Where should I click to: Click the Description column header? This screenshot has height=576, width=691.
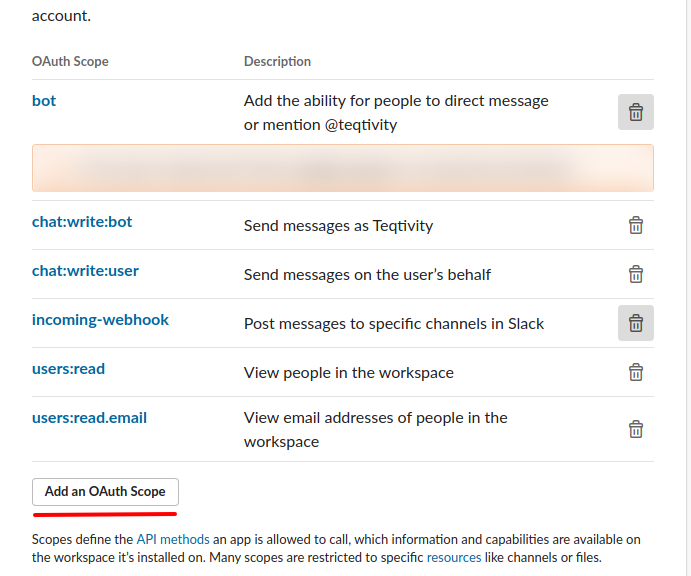(x=277, y=62)
